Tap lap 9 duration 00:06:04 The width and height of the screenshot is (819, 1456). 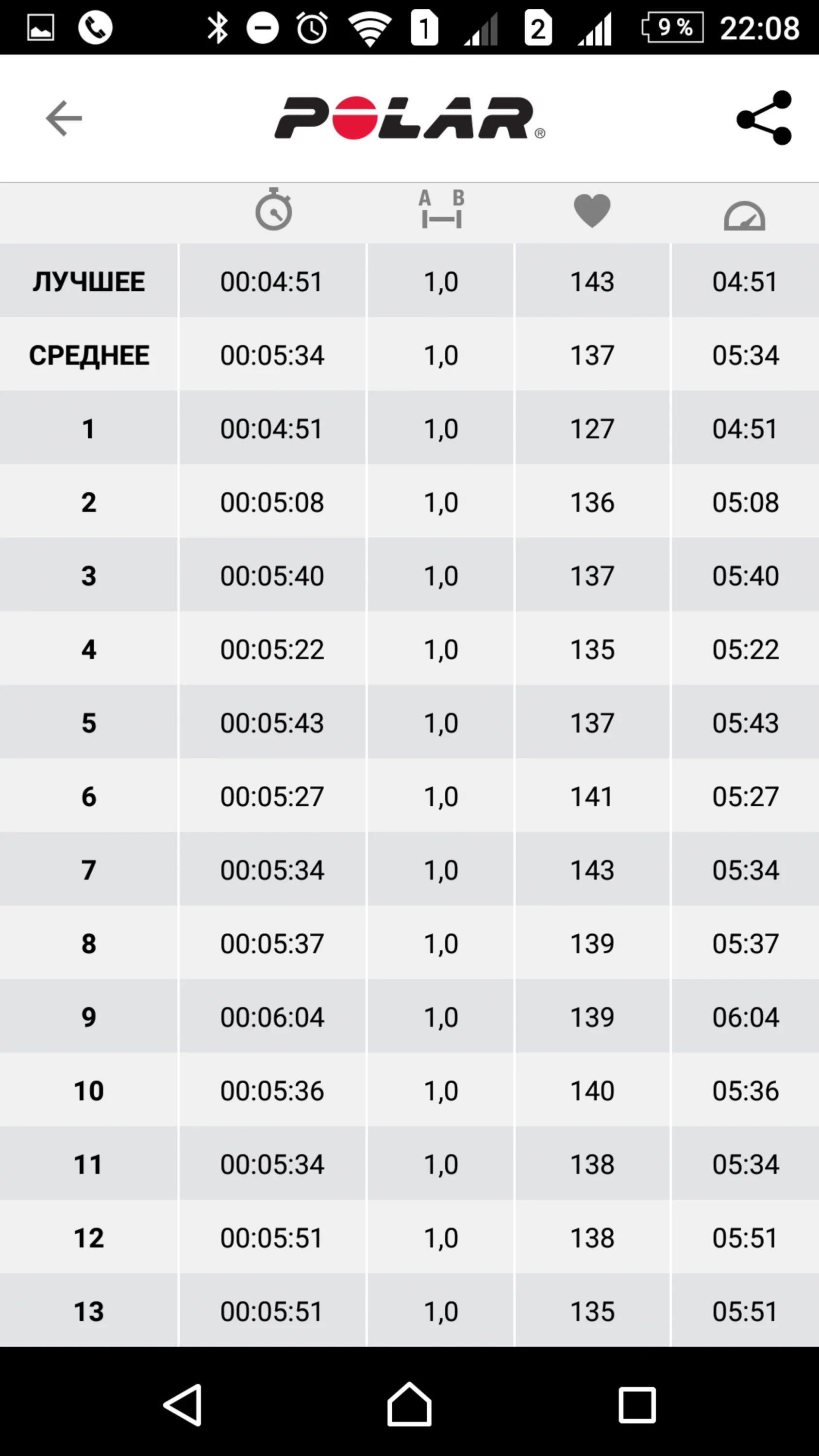tap(272, 1017)
